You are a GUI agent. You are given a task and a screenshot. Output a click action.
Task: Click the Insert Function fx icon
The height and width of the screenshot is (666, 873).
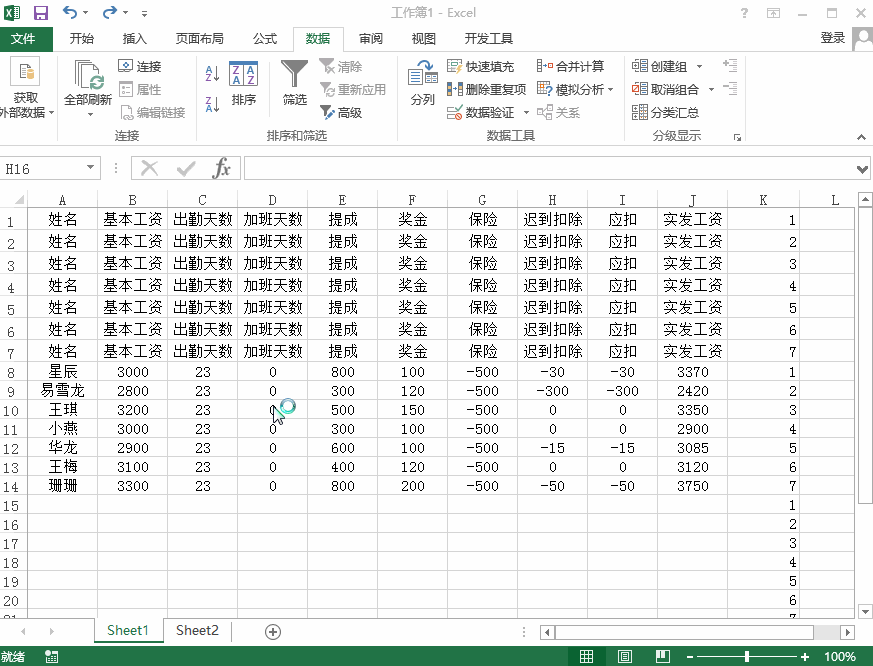pos(221,168)
